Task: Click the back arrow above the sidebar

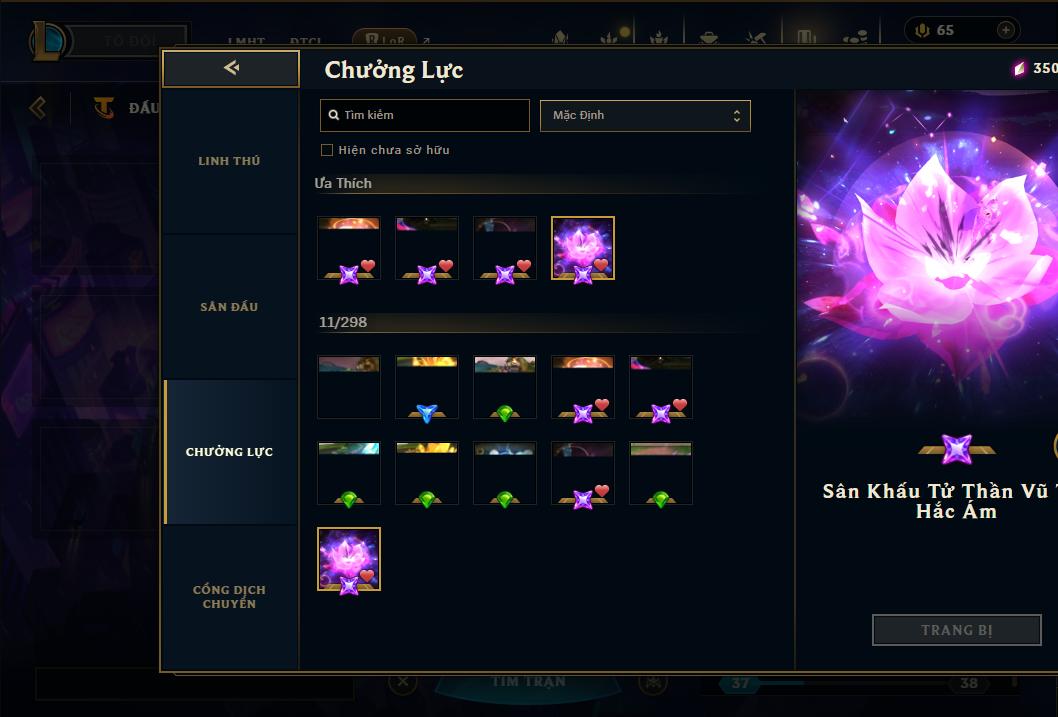Action: point(231,67)
